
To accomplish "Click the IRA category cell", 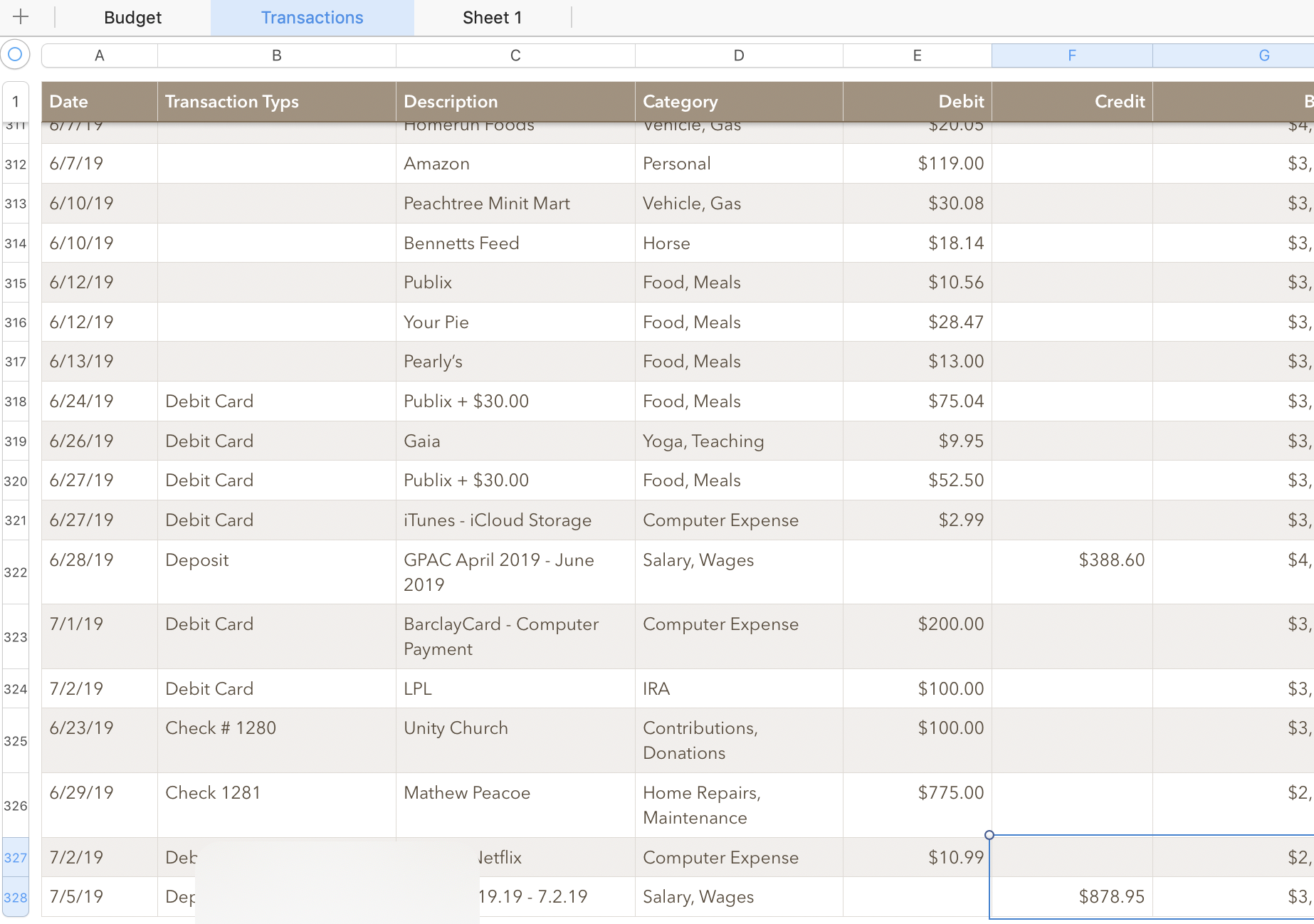I will pyautogui.click(x=739, y=689).
